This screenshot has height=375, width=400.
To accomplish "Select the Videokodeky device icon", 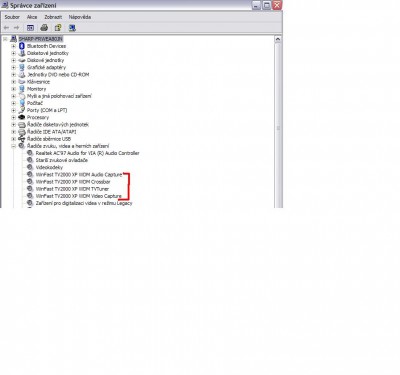I will click(30, 167).
